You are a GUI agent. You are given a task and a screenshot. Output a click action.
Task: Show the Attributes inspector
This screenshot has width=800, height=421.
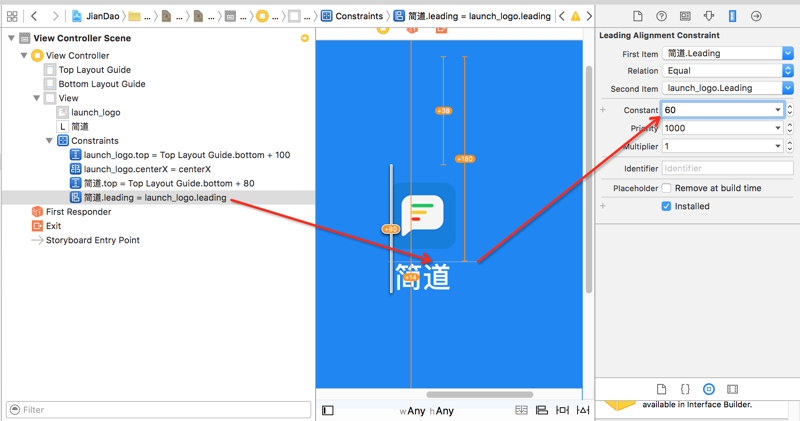(x=709, y=16)
